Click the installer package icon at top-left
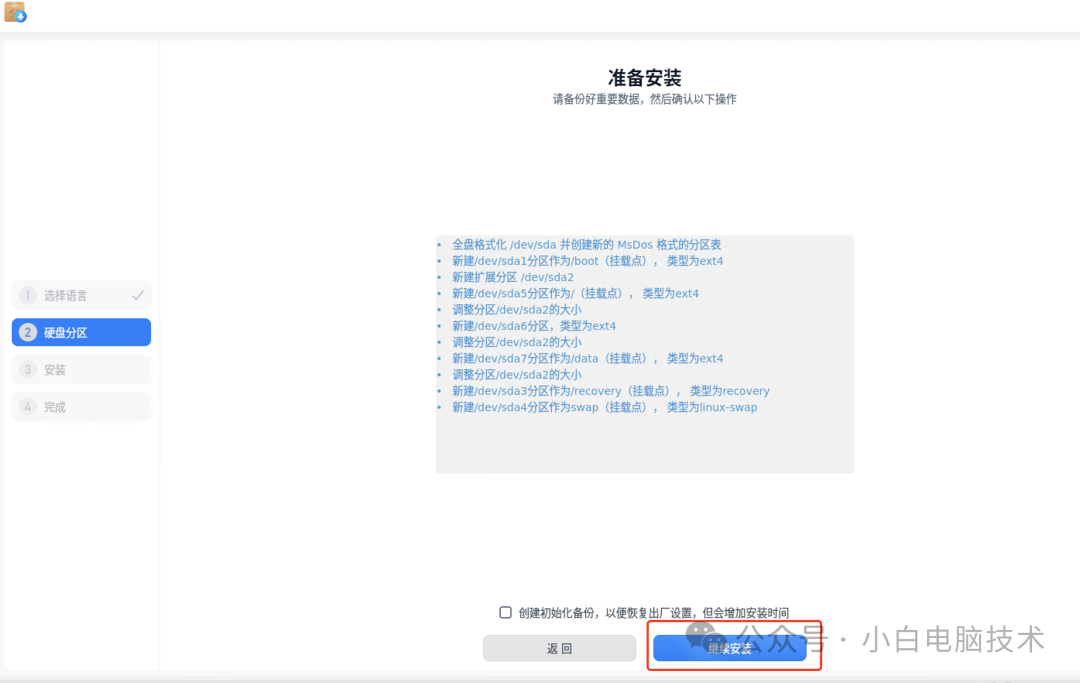This screenshot has width=1080, height=683. 15,12
